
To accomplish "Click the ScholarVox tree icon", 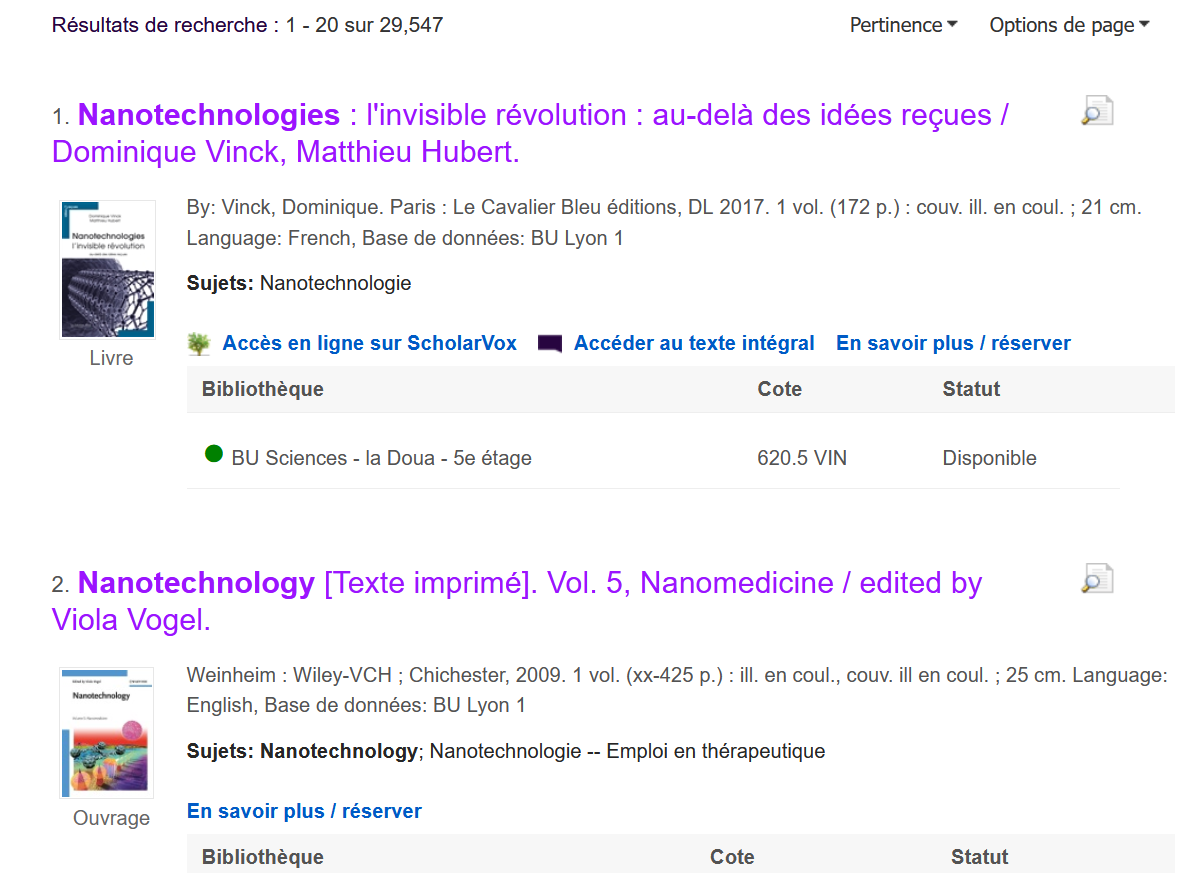I will pos(199,344).
